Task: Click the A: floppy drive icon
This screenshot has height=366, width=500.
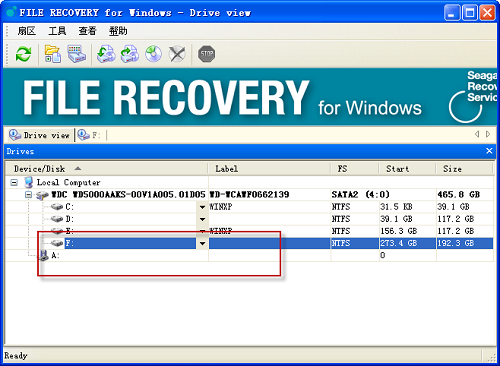Action: pos(44,255)
